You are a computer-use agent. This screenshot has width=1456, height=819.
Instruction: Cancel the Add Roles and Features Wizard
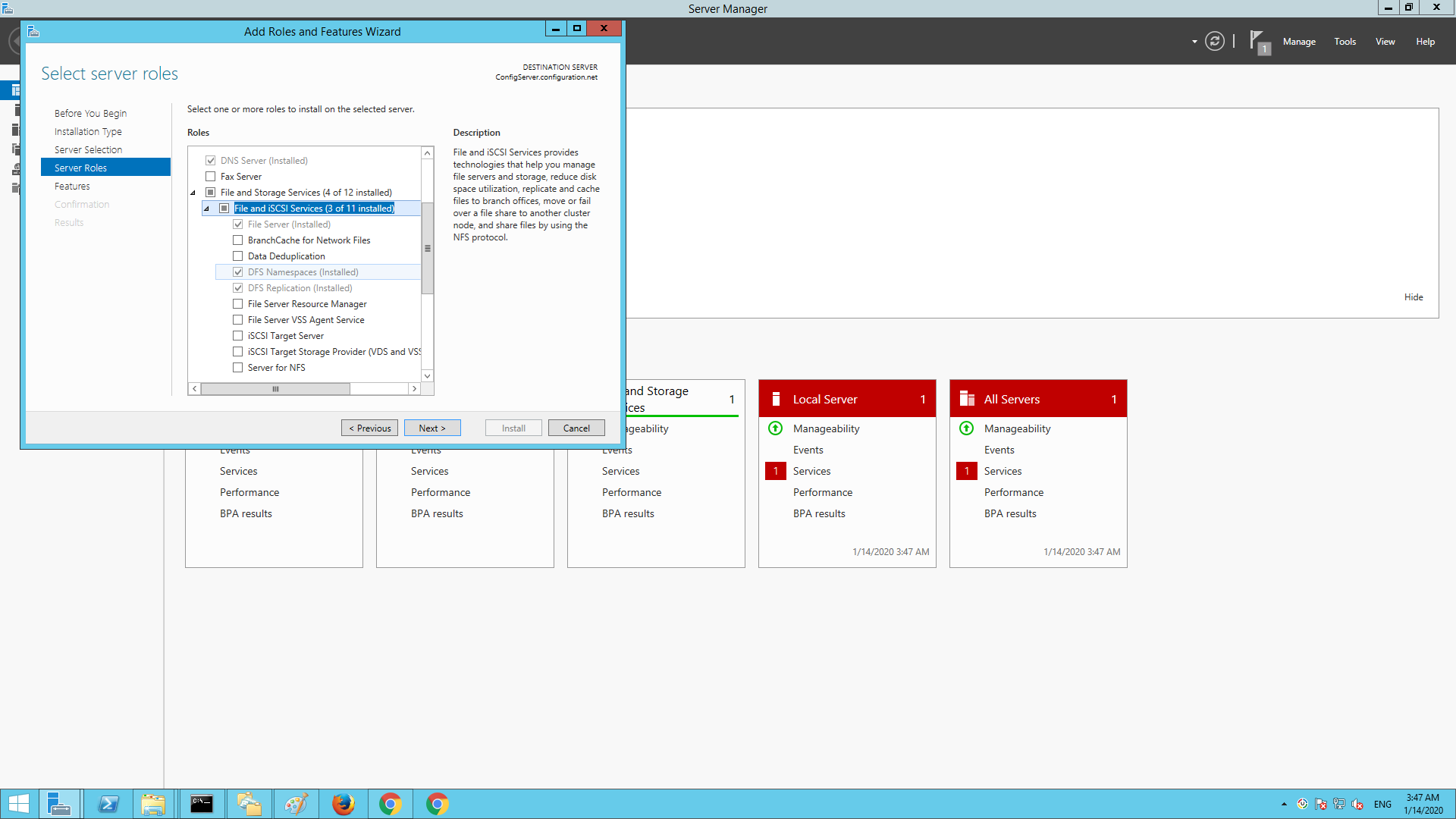576,427
